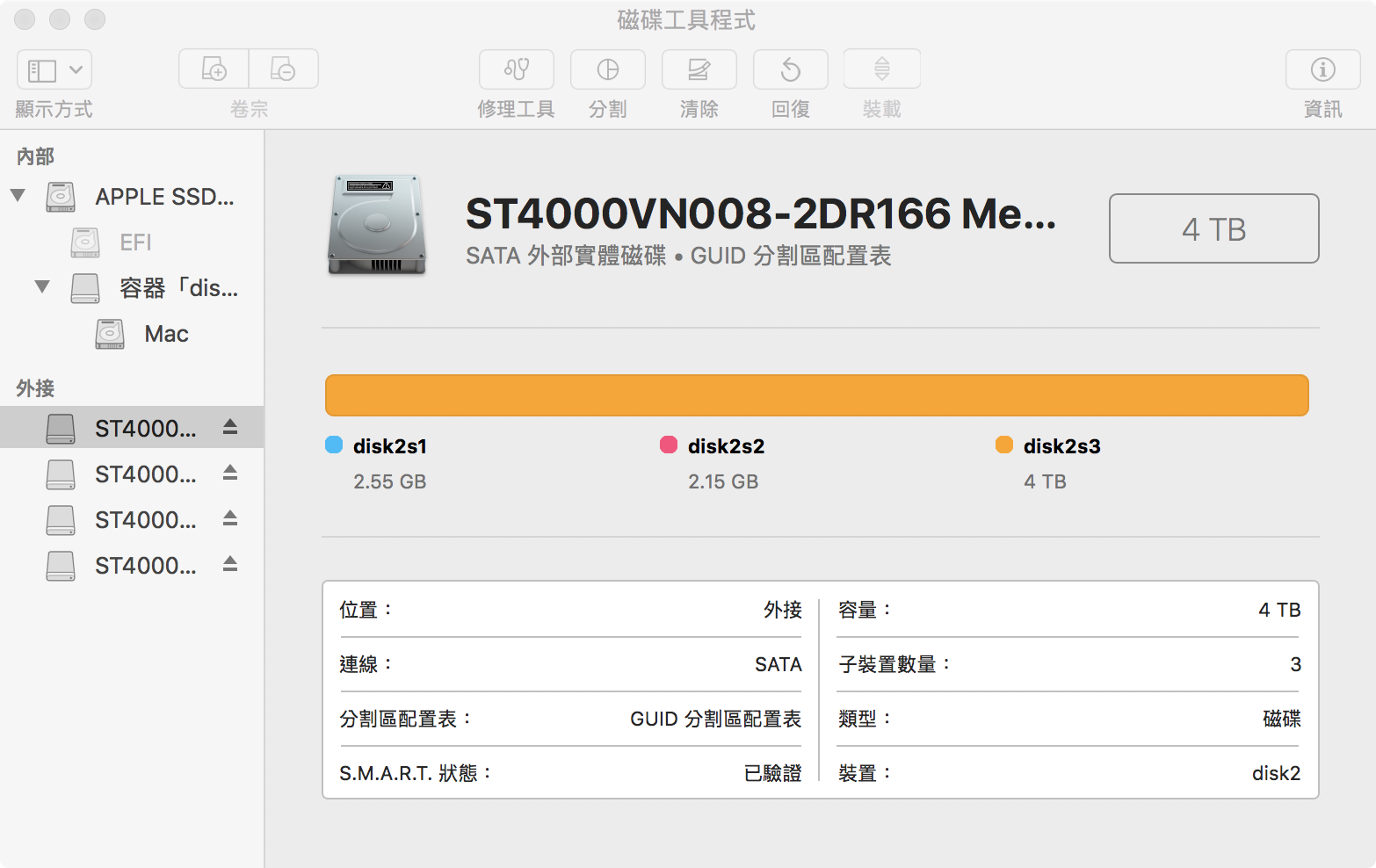
Task: Open the Partition (分割) tool
Action: [x=607, y=69]
